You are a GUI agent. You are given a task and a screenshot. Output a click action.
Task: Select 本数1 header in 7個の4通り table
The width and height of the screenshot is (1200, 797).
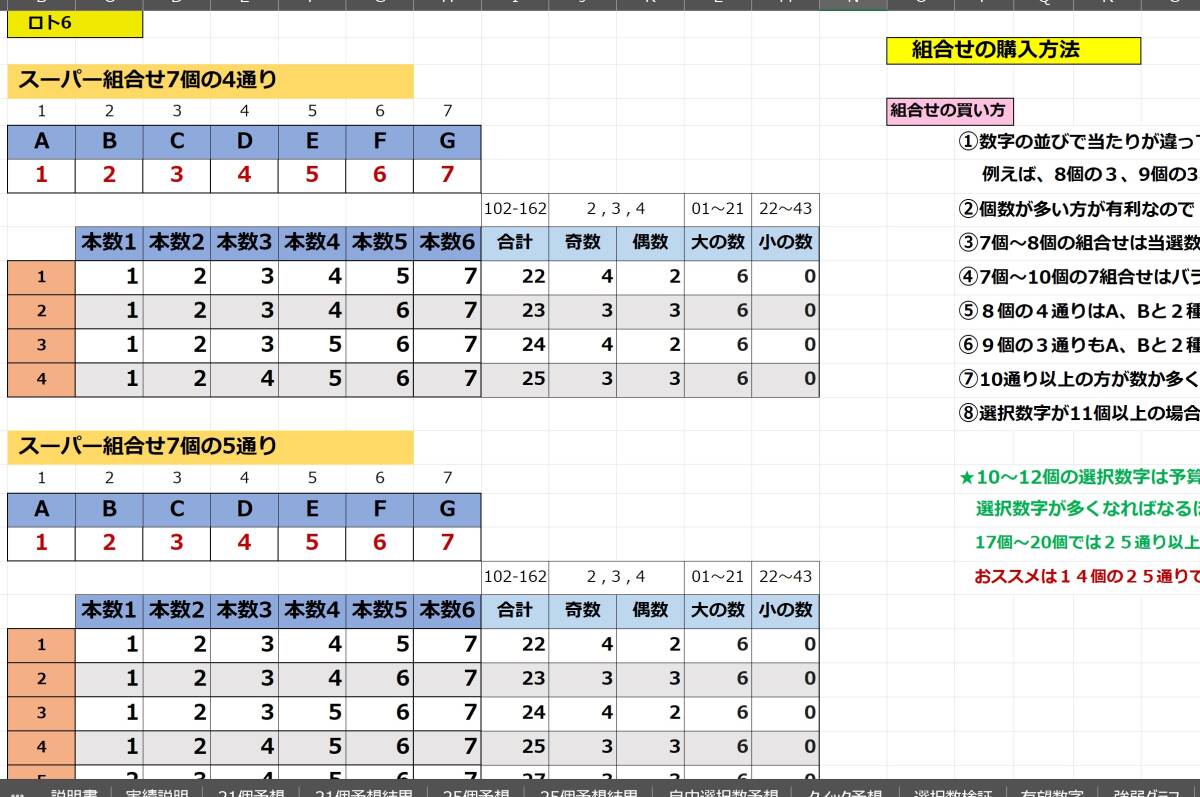click(x=108, y=242)
